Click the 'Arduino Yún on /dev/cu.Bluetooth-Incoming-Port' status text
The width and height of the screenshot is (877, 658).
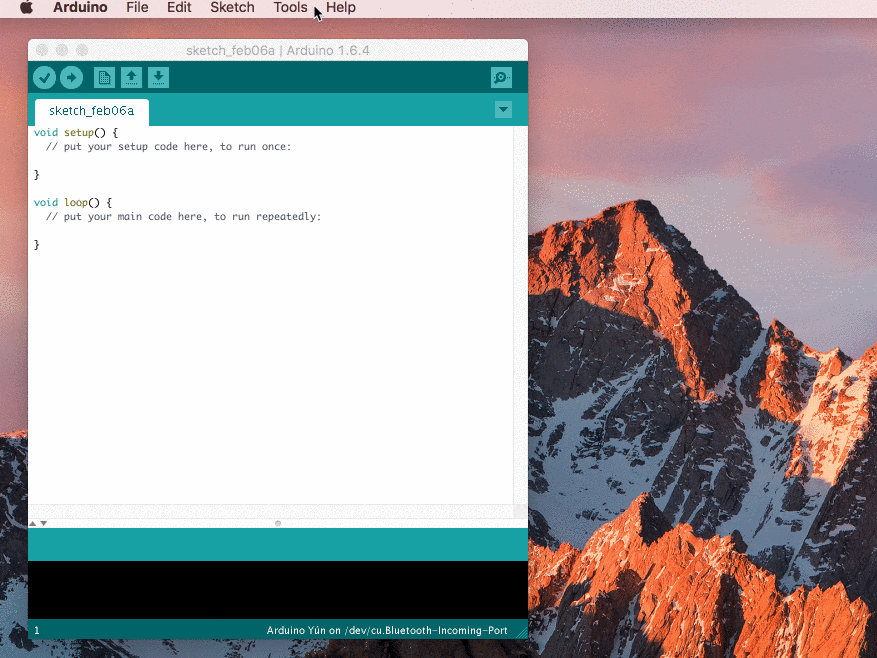coord(387,631)
